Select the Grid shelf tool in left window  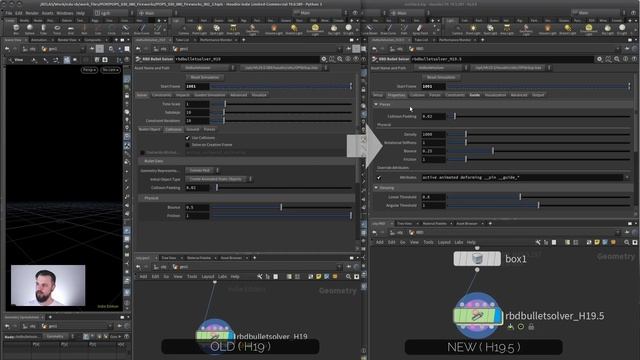click(71, 29)
